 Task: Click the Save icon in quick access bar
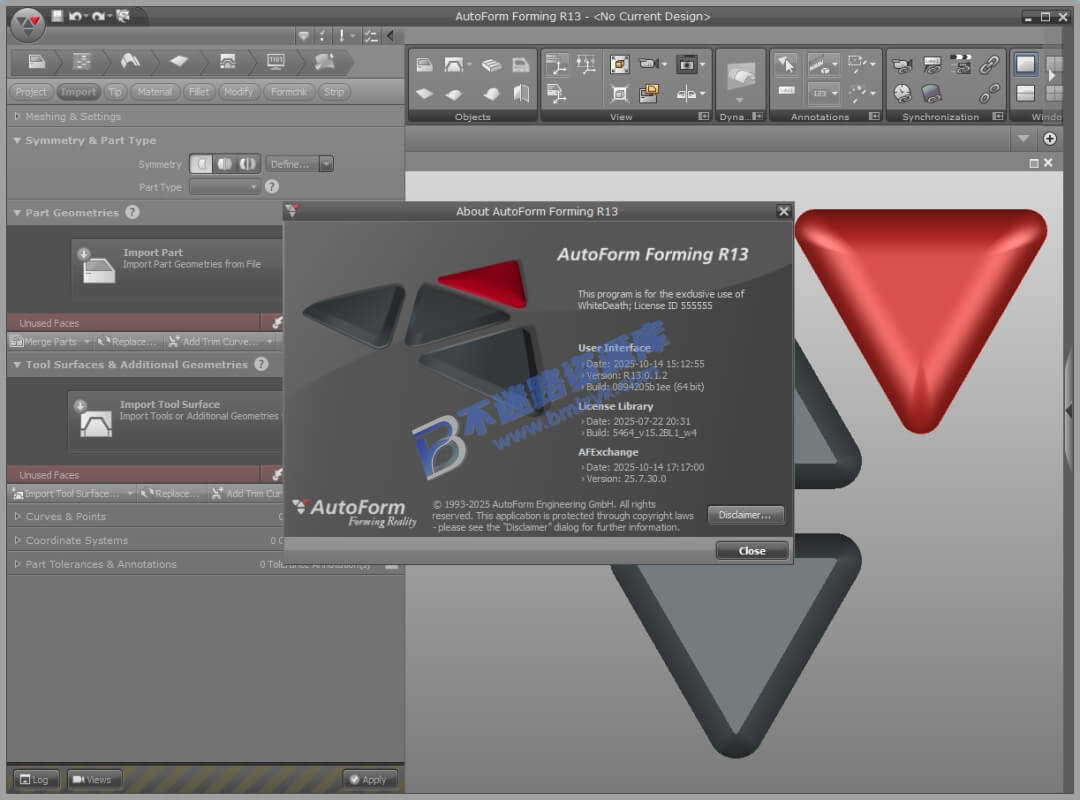pos(57,15)
